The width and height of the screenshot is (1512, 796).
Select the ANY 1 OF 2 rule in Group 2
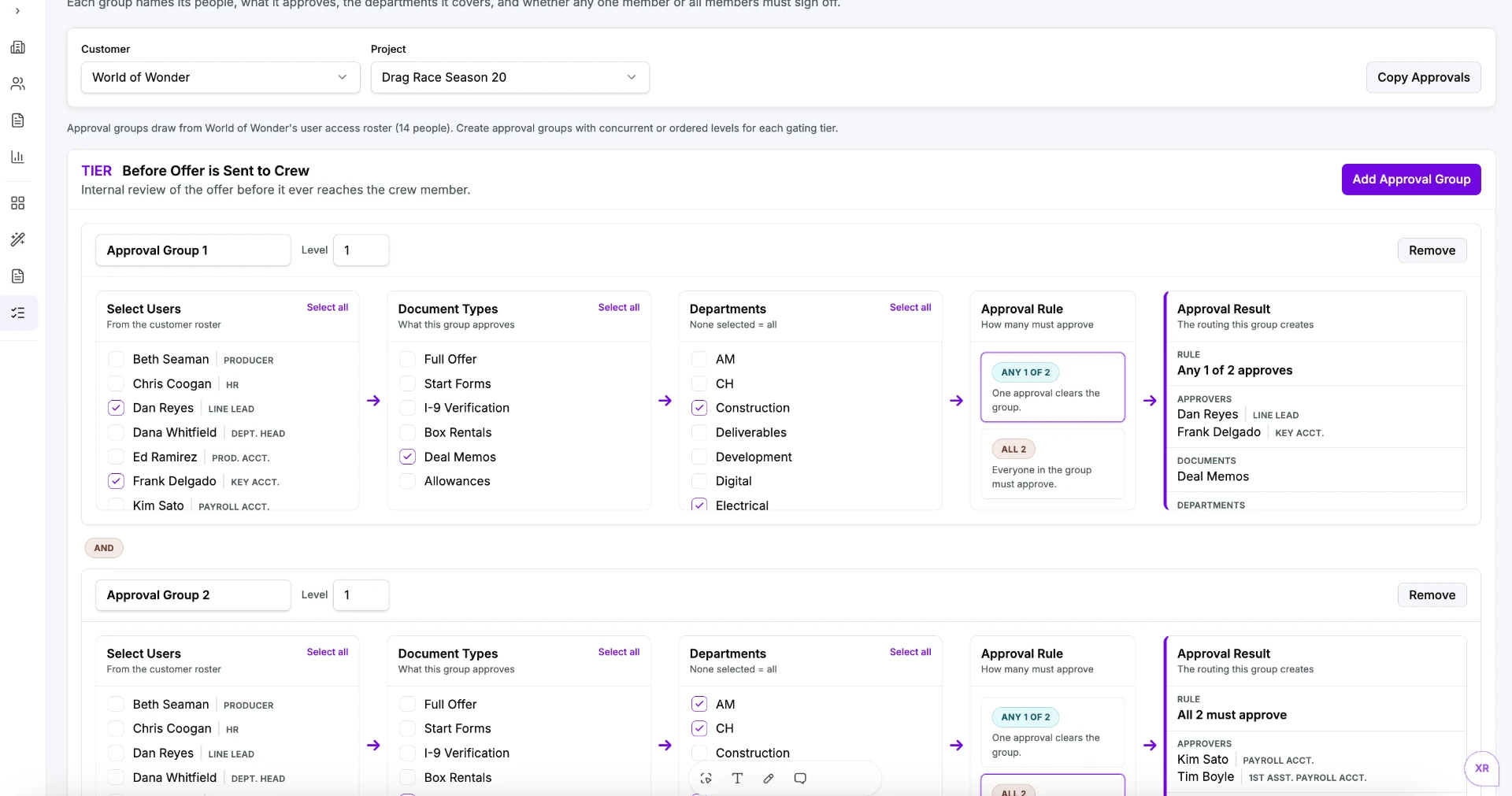coord(1052,732)
